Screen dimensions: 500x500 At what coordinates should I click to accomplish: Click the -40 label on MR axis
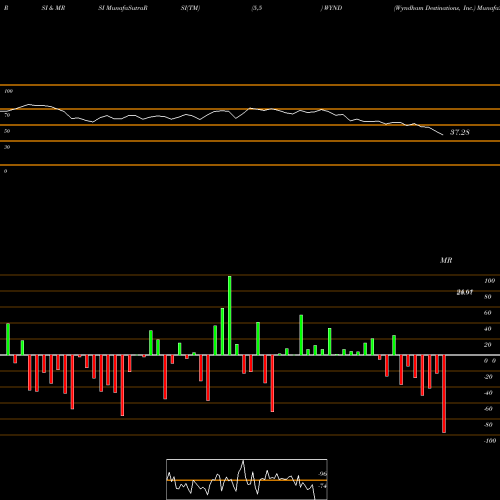click(488, 393)
